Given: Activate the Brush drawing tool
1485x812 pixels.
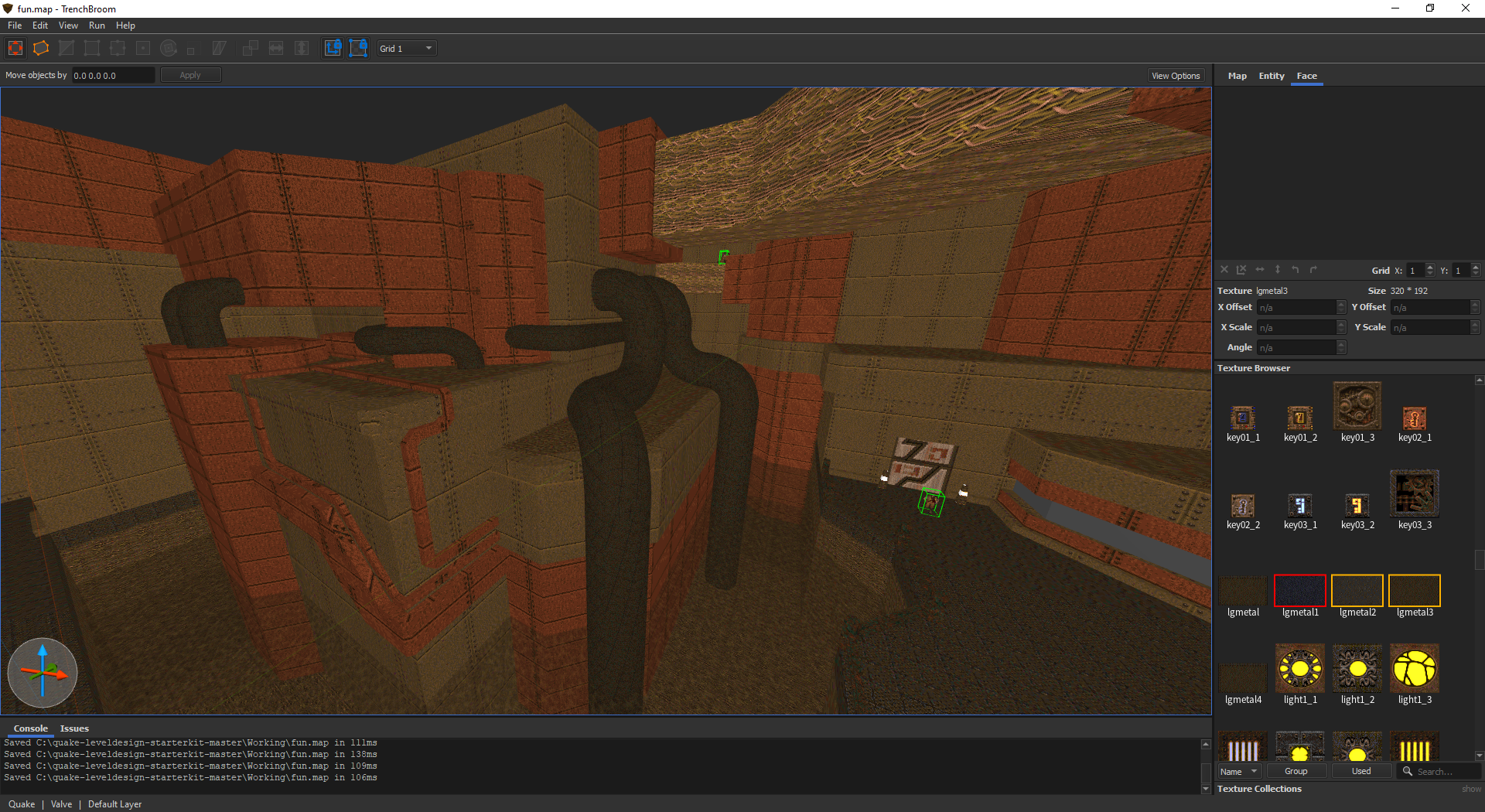Looking at the screenshot, I should point(41,48).
